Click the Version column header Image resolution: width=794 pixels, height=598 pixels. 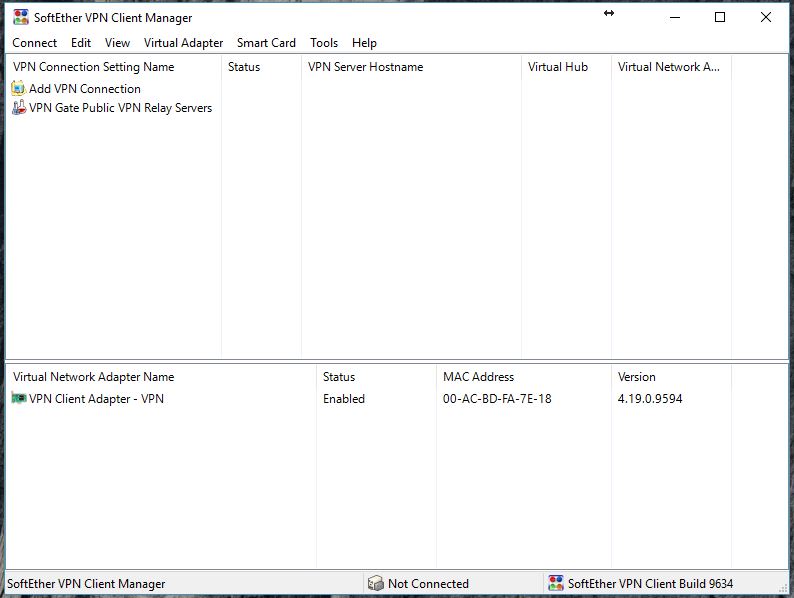tap(671, 377)
